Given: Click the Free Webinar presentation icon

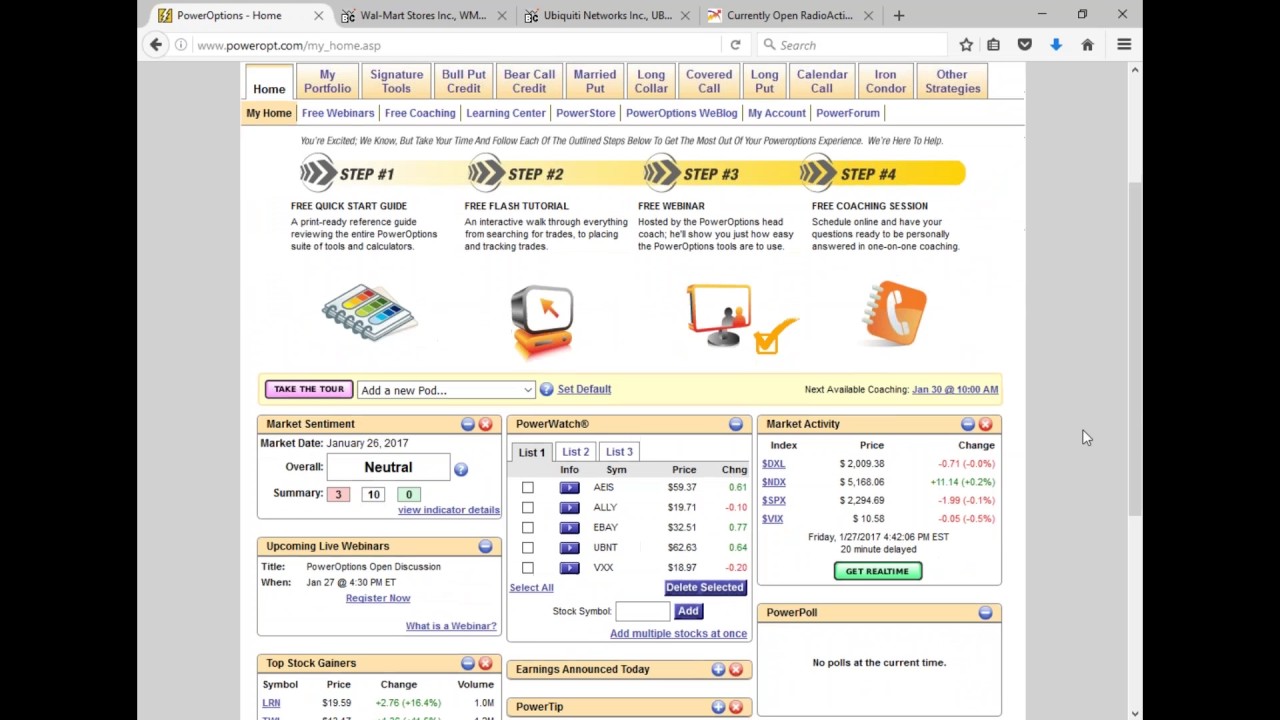Looking at the screenshot, I should (x=741, y=319).
